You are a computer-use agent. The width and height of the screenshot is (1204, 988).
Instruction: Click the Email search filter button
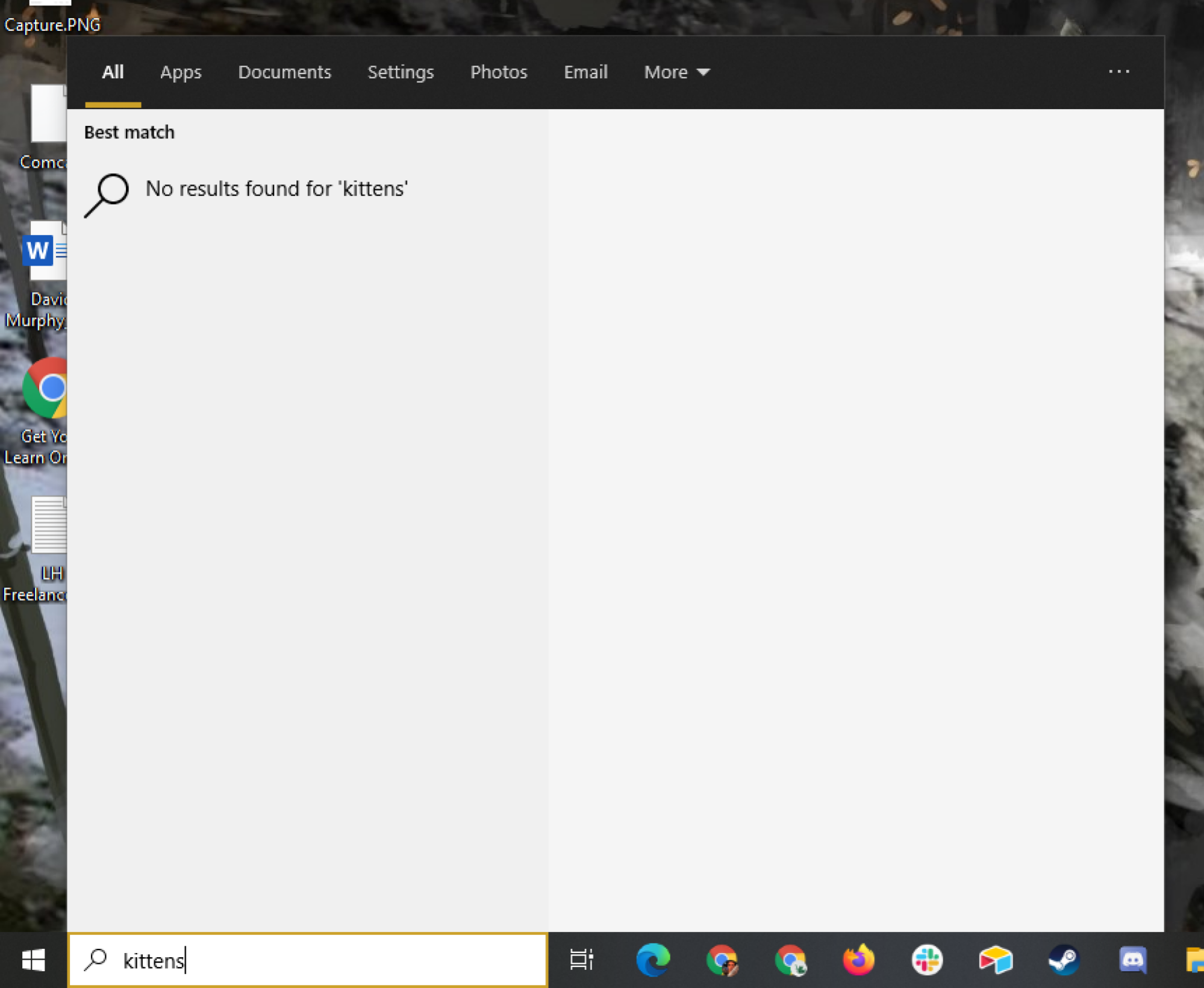point(585,71)
